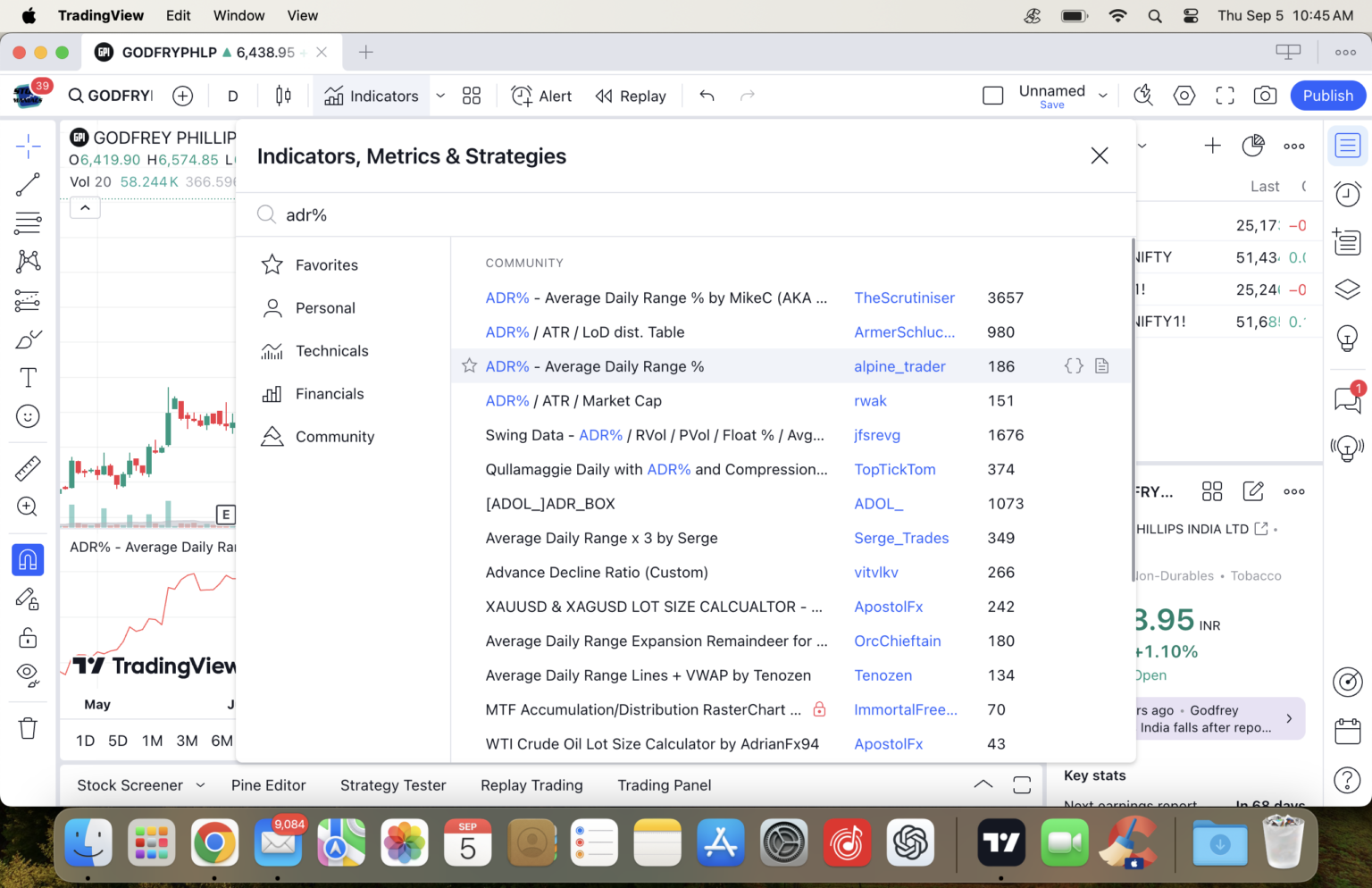Image resolution: width=1372 pixels, height=888 pixels.
Task: Favorite the ADR% Average Daily Range script
Action: point(469,366)
